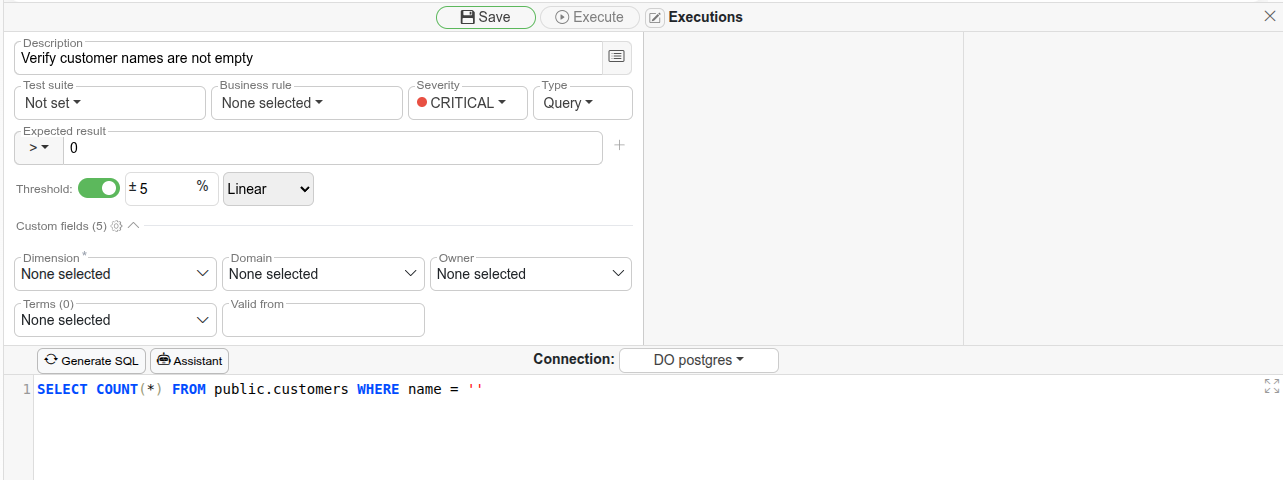Open the Linear threshold mode selector

268,188
